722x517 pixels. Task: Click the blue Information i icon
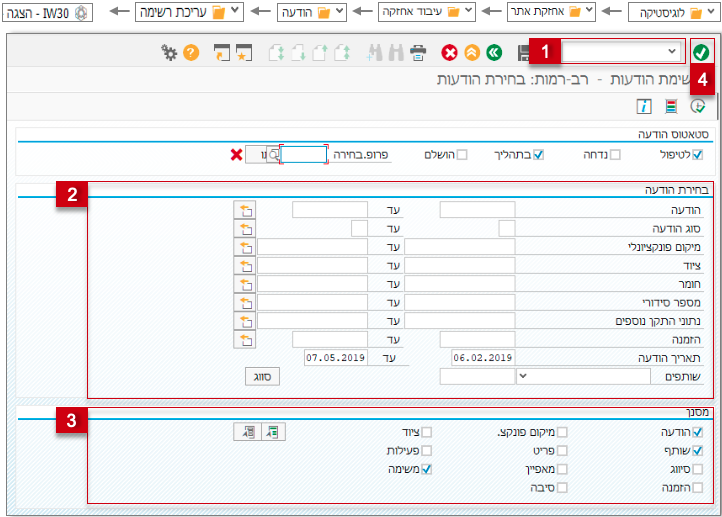pos(644,106)
